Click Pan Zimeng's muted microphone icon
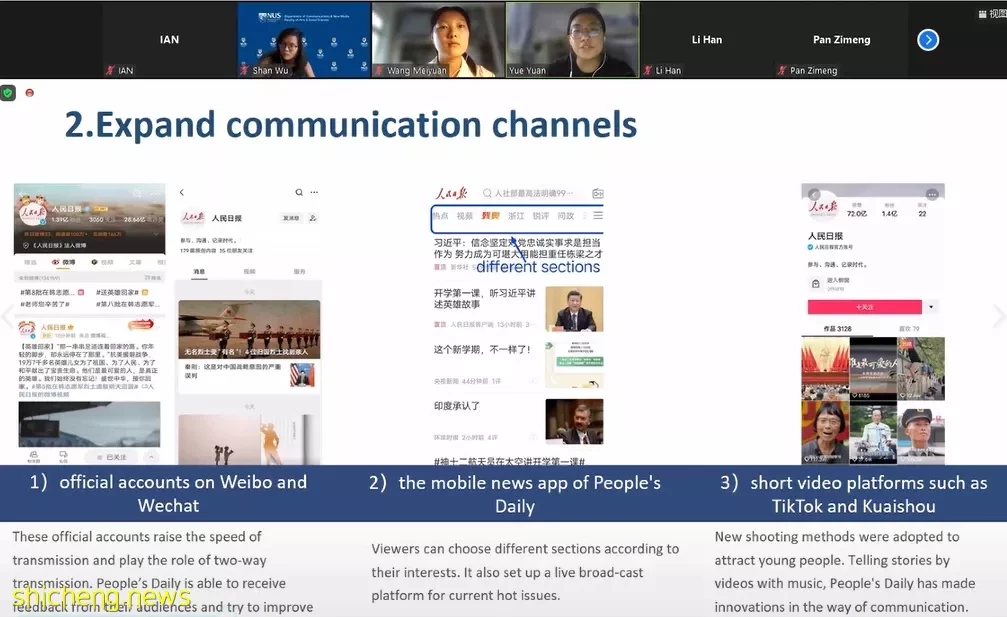This screenshot has width=1007, height=617. tap(782, 70)
